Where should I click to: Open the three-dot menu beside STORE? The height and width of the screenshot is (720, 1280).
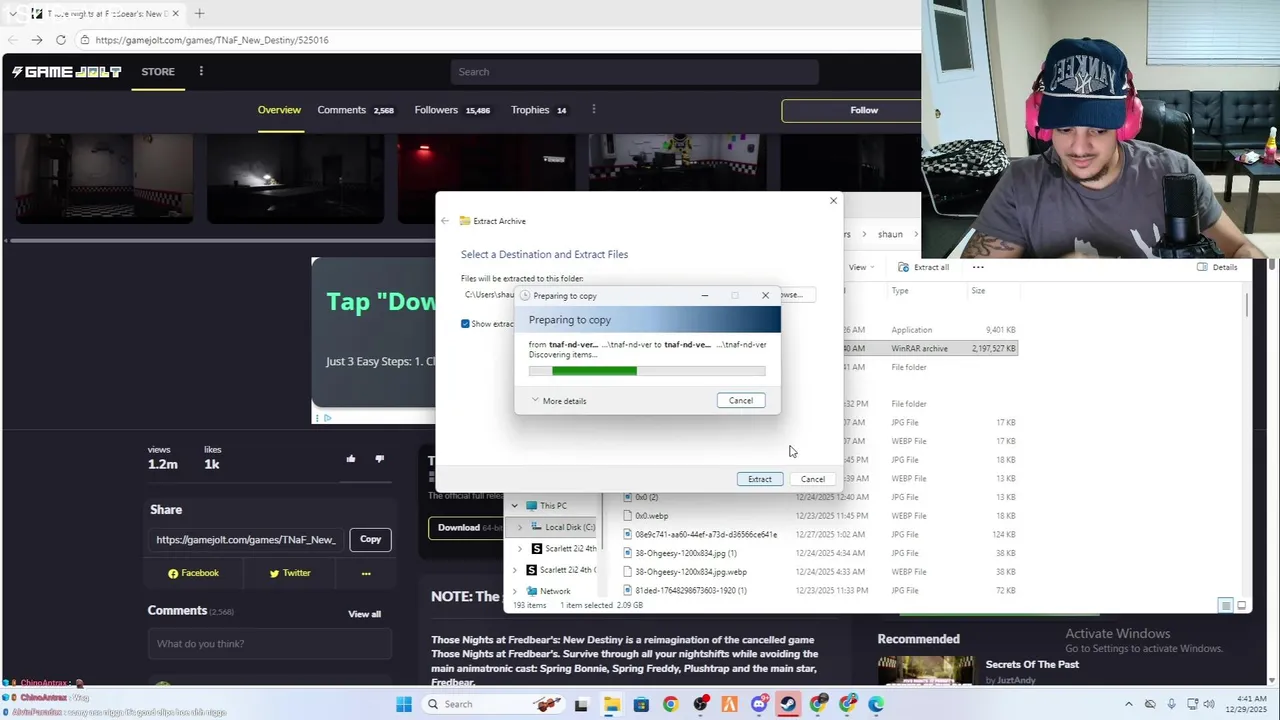coord(201,72)
